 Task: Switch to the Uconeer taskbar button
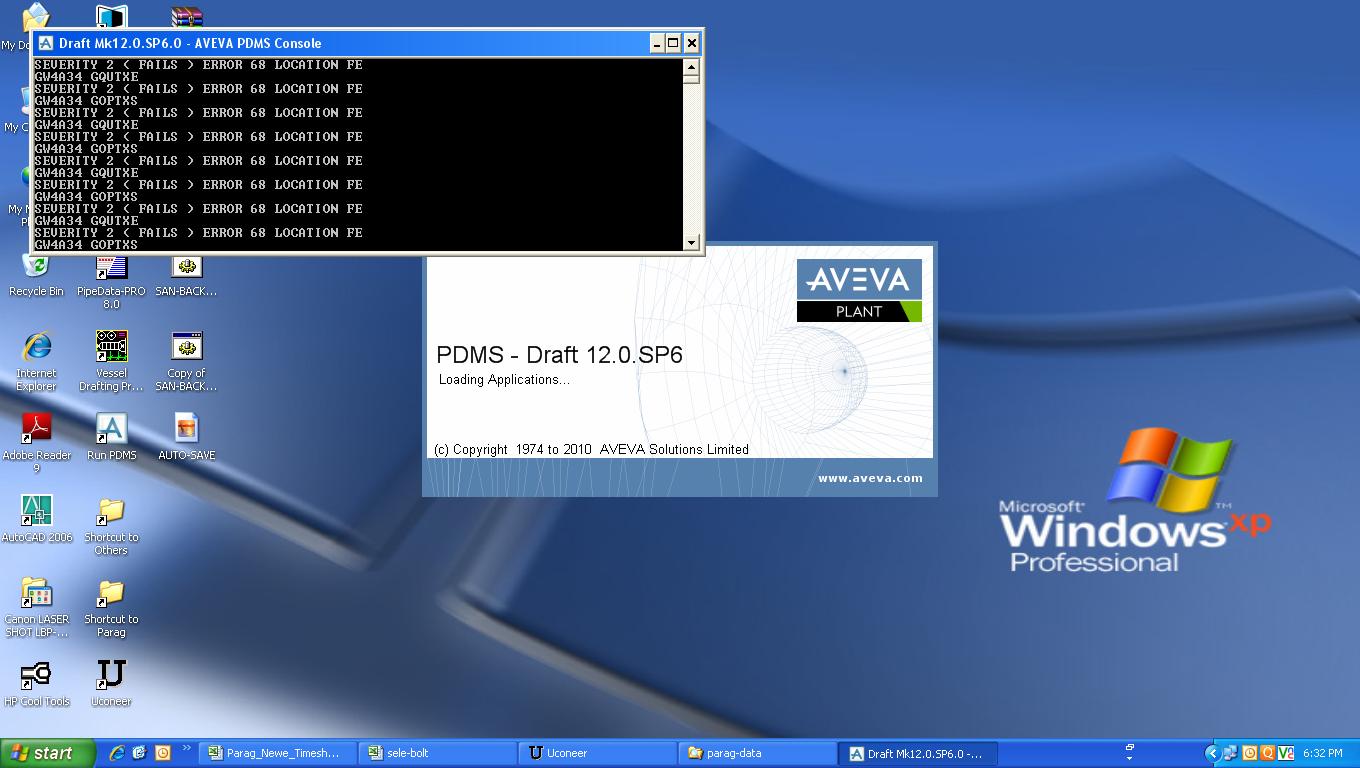tap(598, 753)
